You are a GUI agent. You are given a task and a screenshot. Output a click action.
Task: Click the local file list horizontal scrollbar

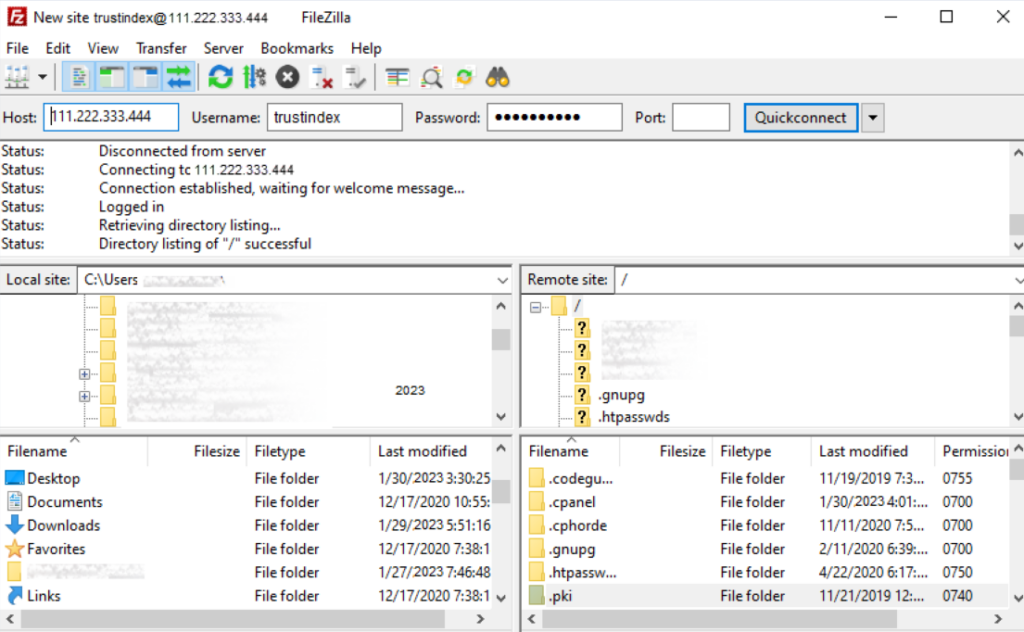pyautogui.click(x=250, y=620)
